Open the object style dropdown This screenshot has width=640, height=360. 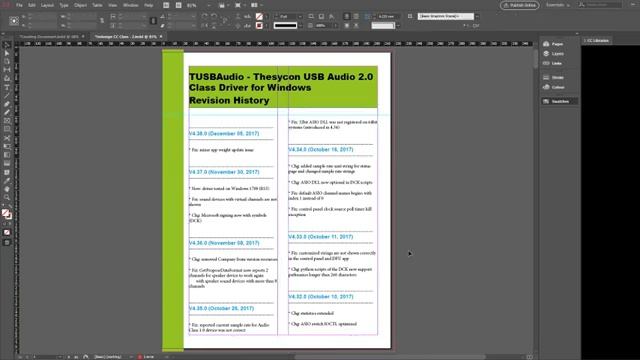(477, 16)
